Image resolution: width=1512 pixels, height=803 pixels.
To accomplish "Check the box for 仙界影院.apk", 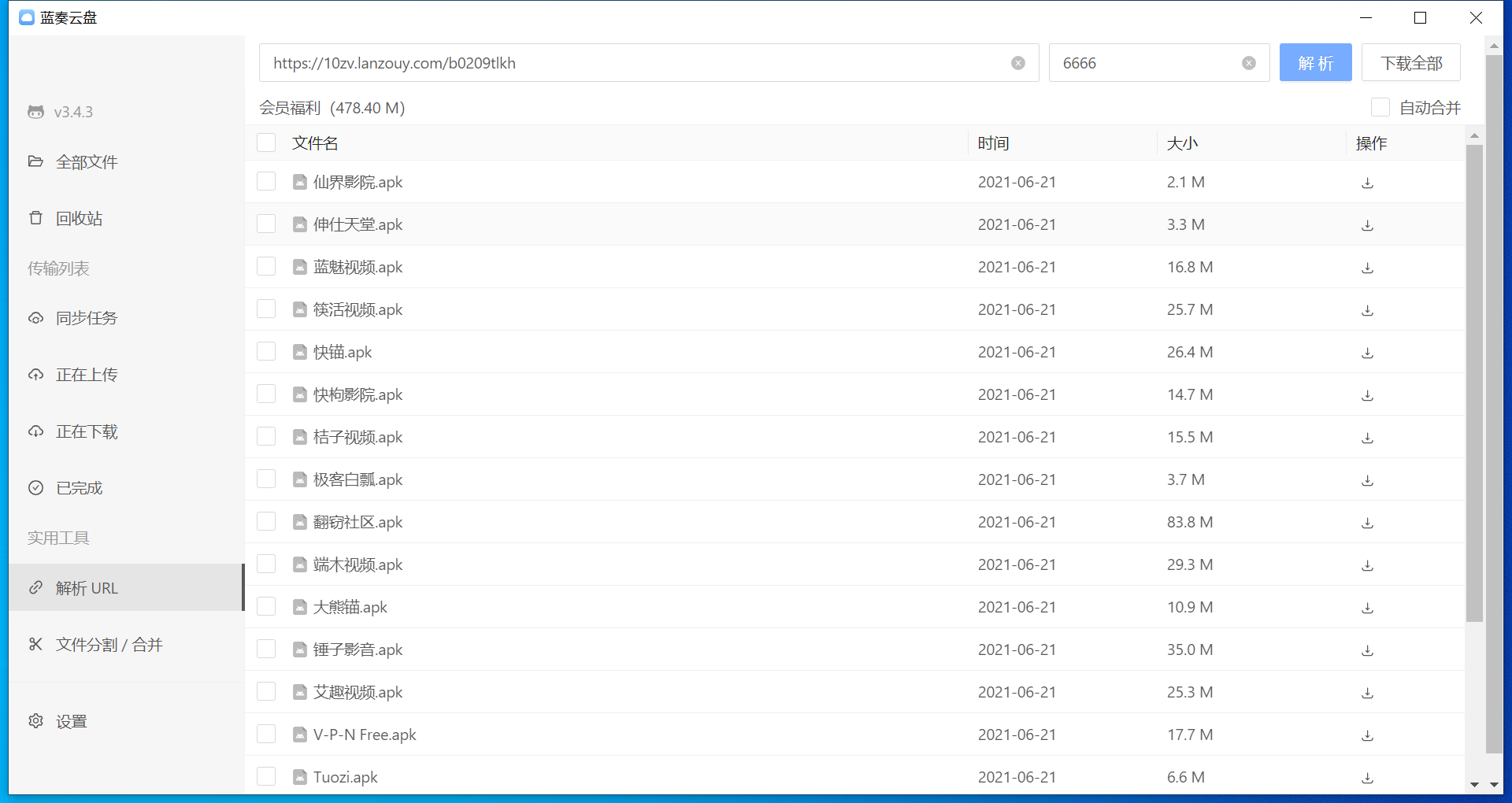I will pyautogui.click(x=266, y=181).
